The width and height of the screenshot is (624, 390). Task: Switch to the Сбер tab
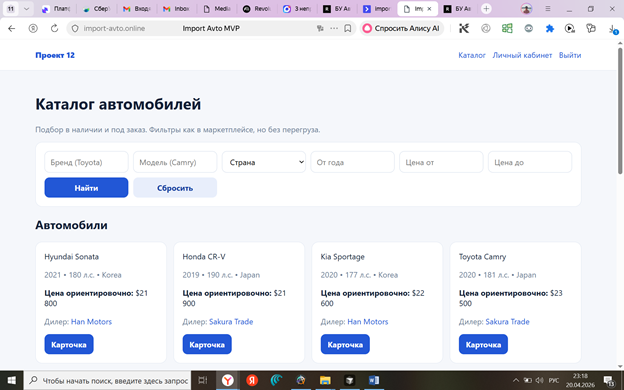tap(97, 8)
